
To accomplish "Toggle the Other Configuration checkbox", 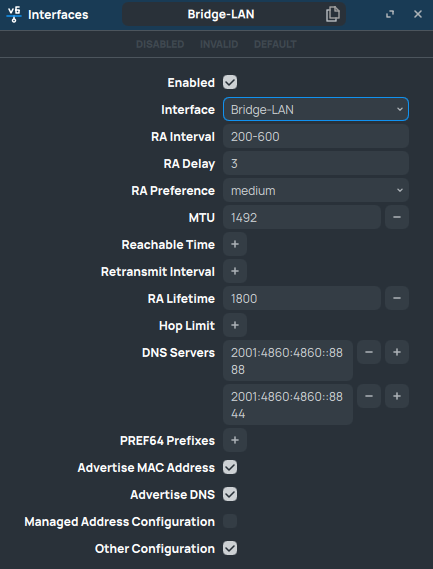I will tap(230, 548).
